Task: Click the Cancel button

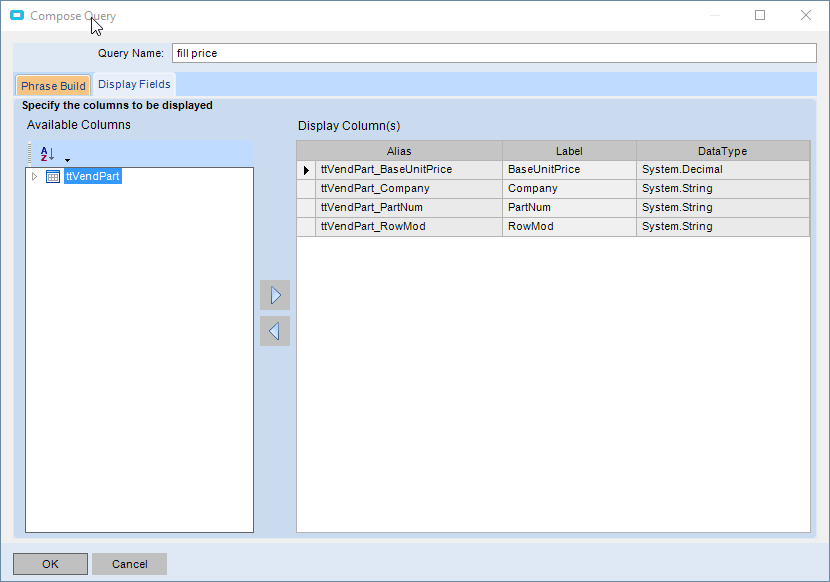Action: tap(129, 564)
